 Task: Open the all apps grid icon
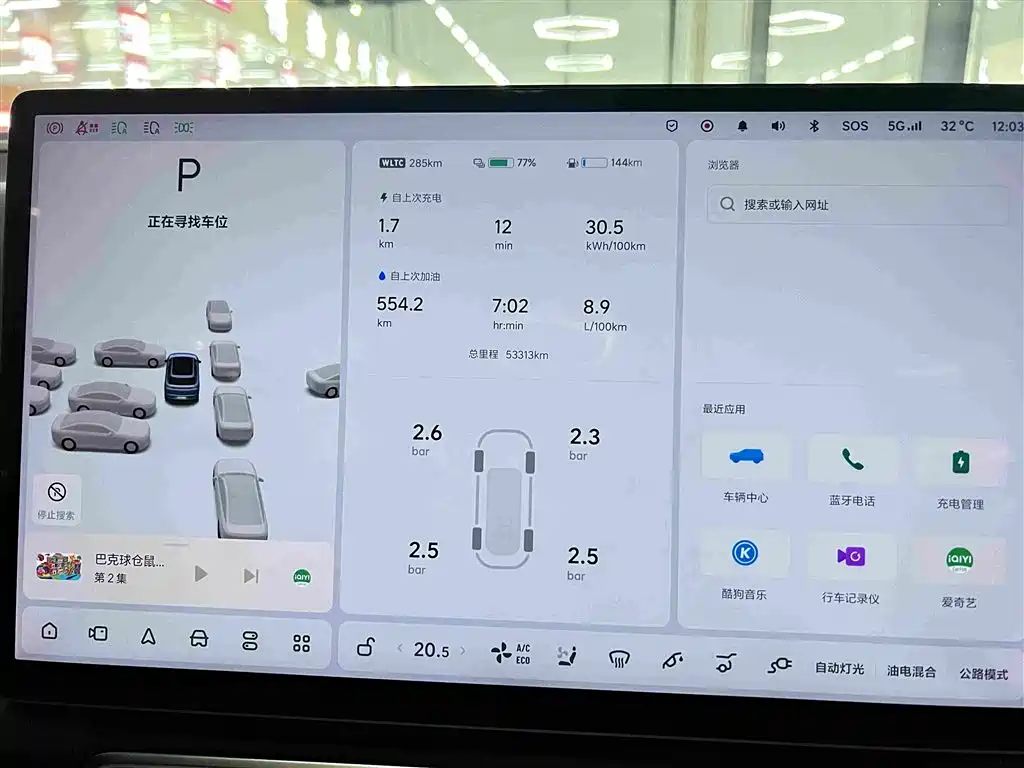(x=301, y=643)
